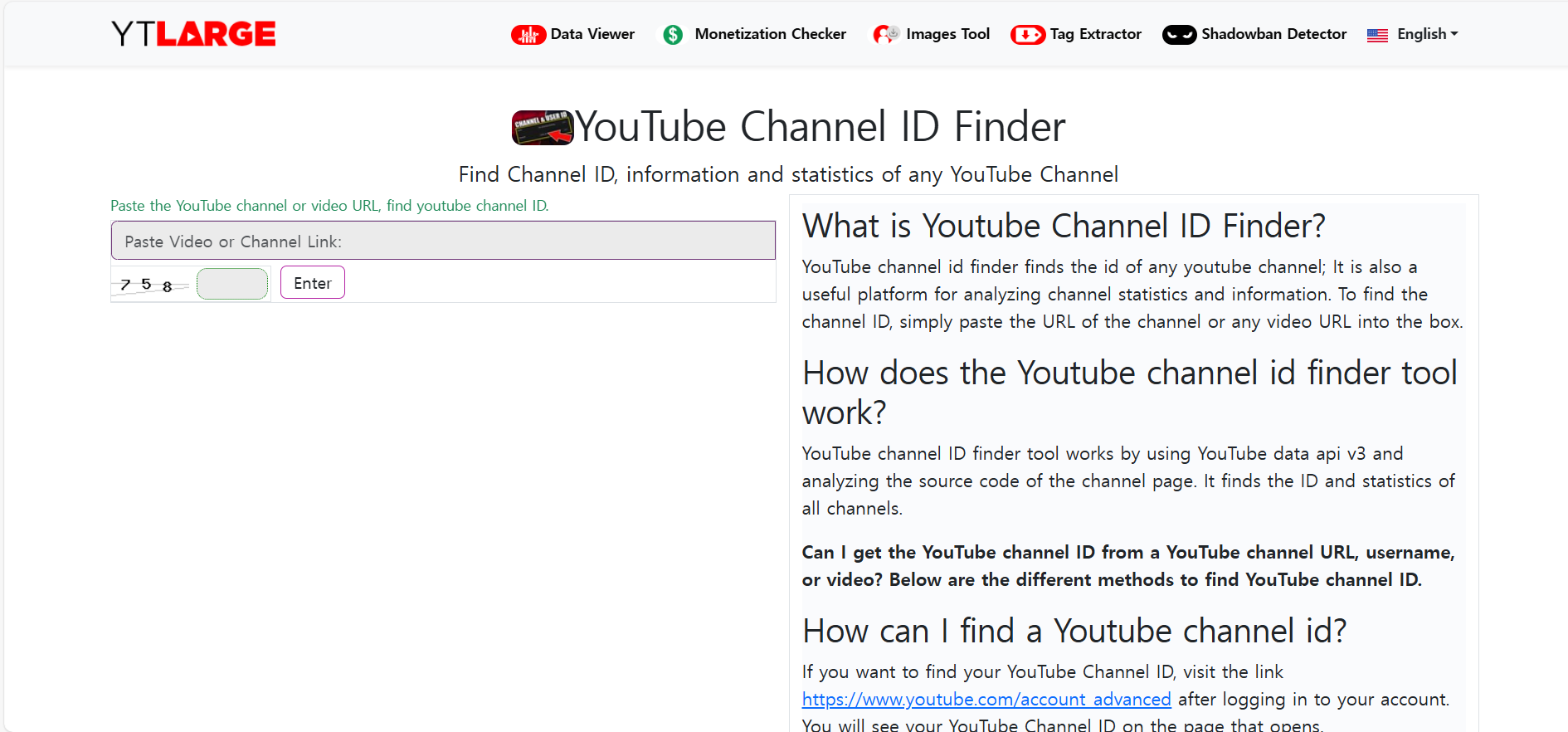Open the youtube.com/account_advanced link
This screenshot has height=732, width=1568.
tap(986, 700)
